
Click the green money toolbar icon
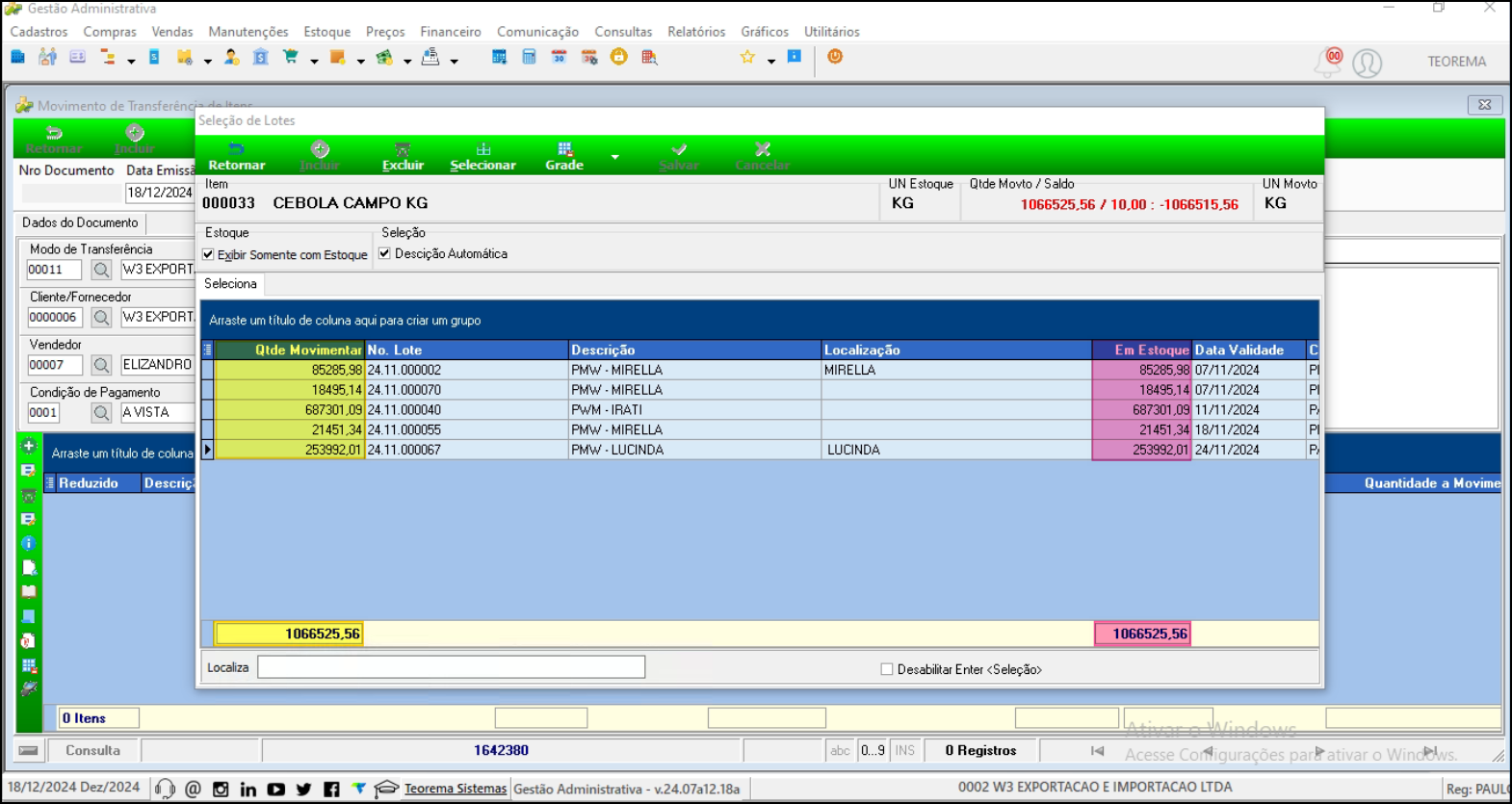pos(384,58)
